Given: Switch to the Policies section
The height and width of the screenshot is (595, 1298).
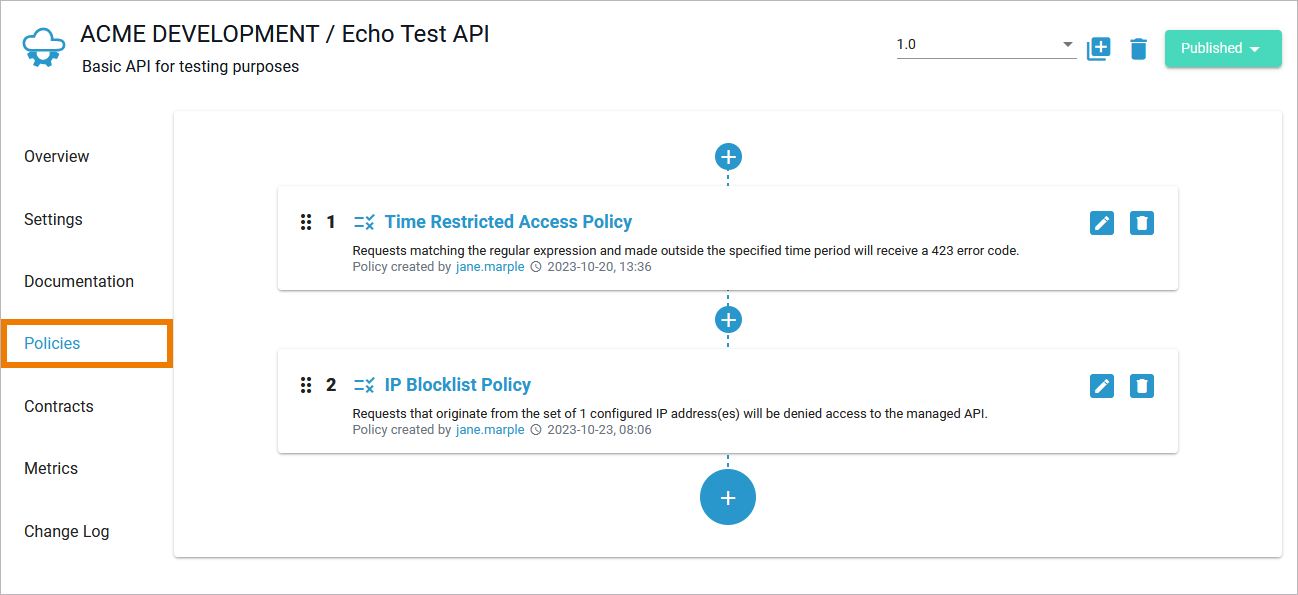Looking at the screenshot, I should pyautogui.click(x=50, y=343).
